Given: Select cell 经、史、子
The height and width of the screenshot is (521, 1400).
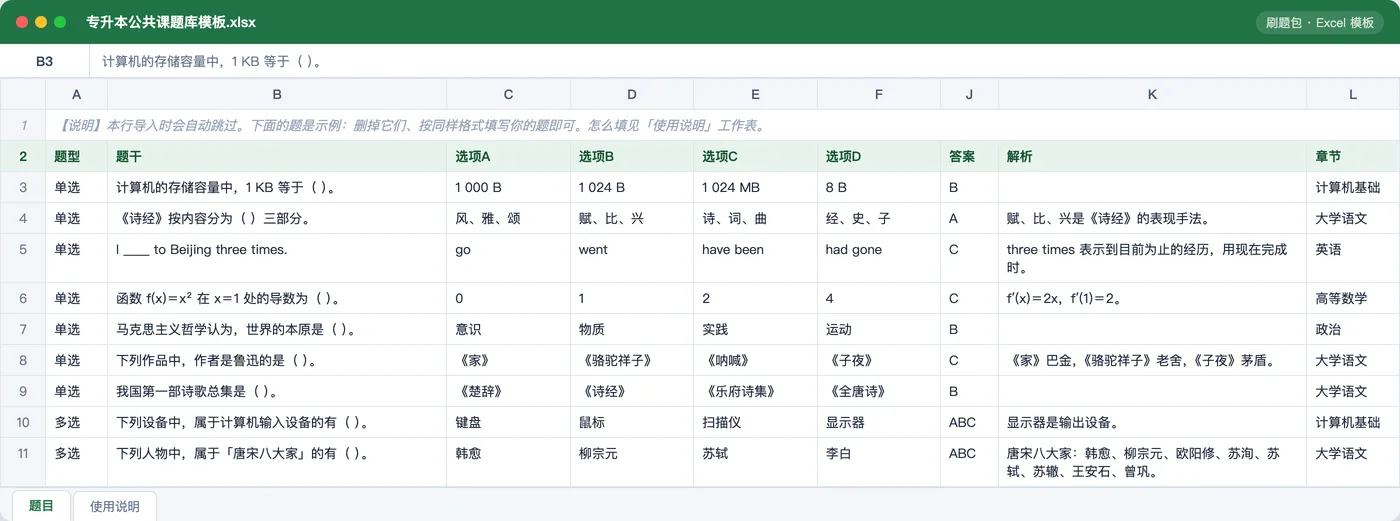Looking at the screenshot, I should point(879,218).
